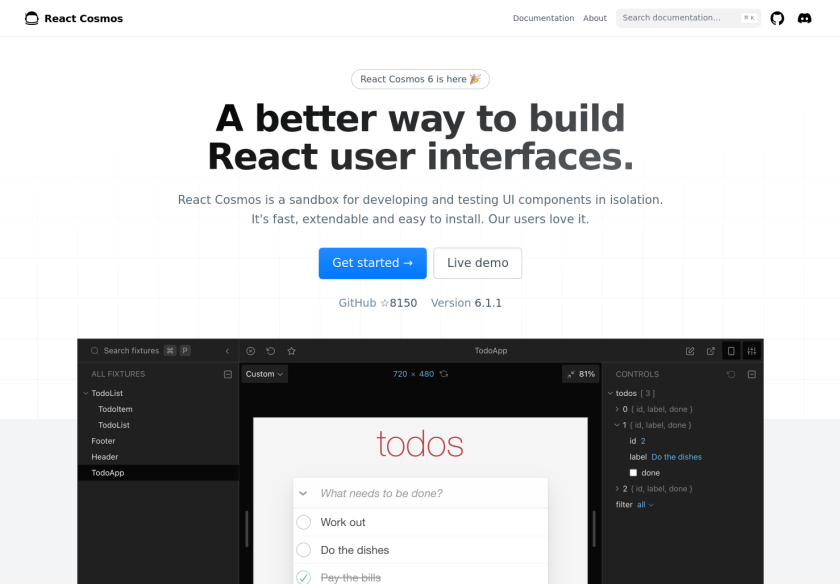Click React Cosmos 6 is here badge

420,79
